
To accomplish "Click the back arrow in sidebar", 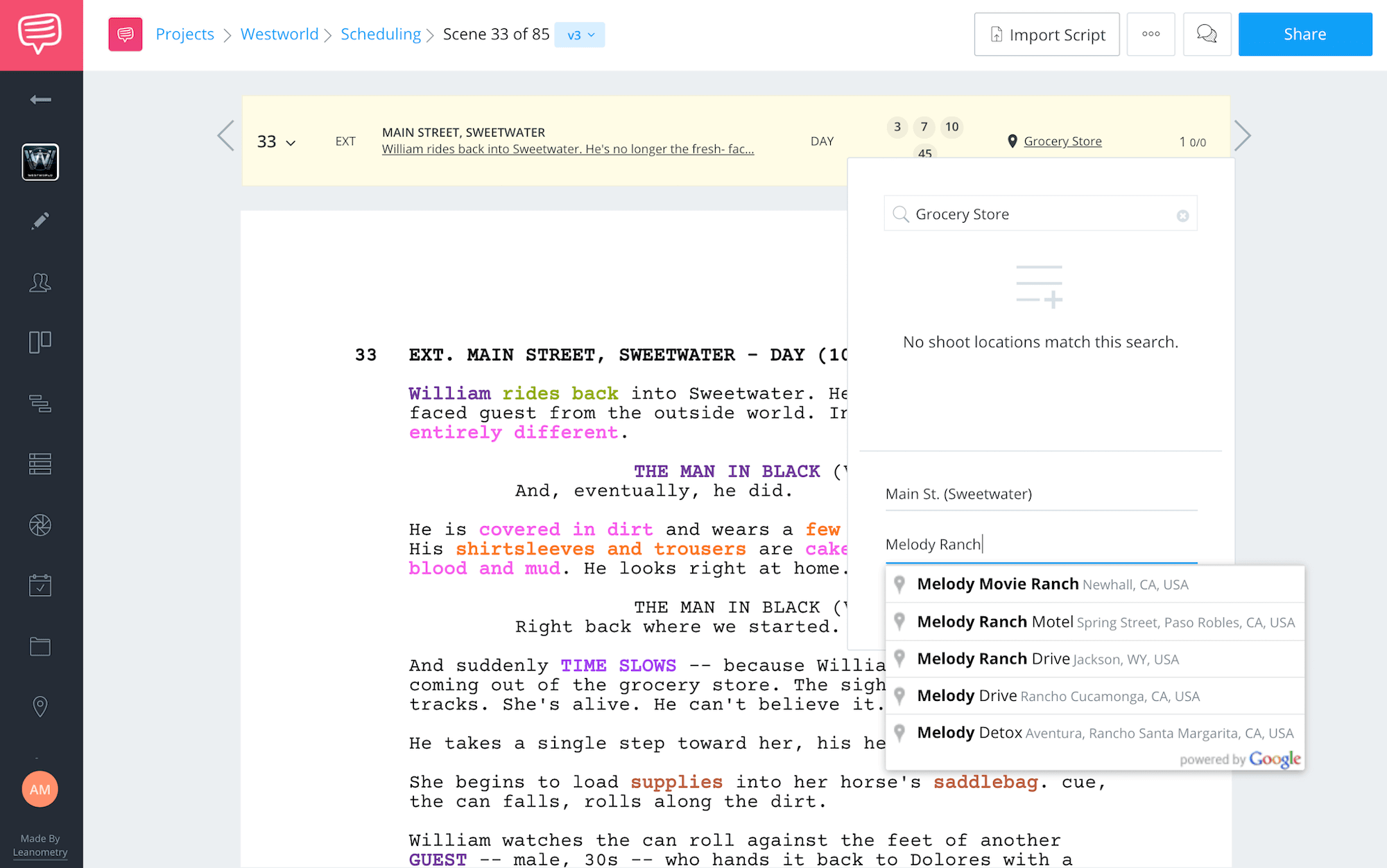I will 40,100.
